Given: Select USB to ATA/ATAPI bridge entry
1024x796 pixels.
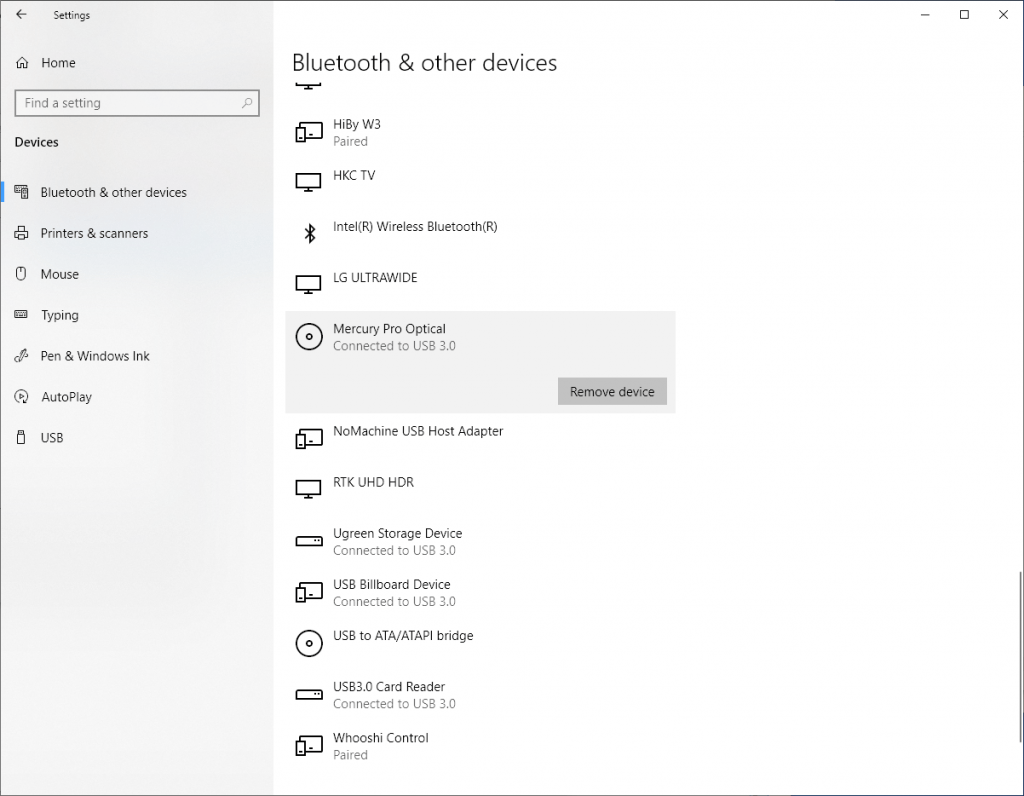Looking at the screenshot, I should [480, 643].
